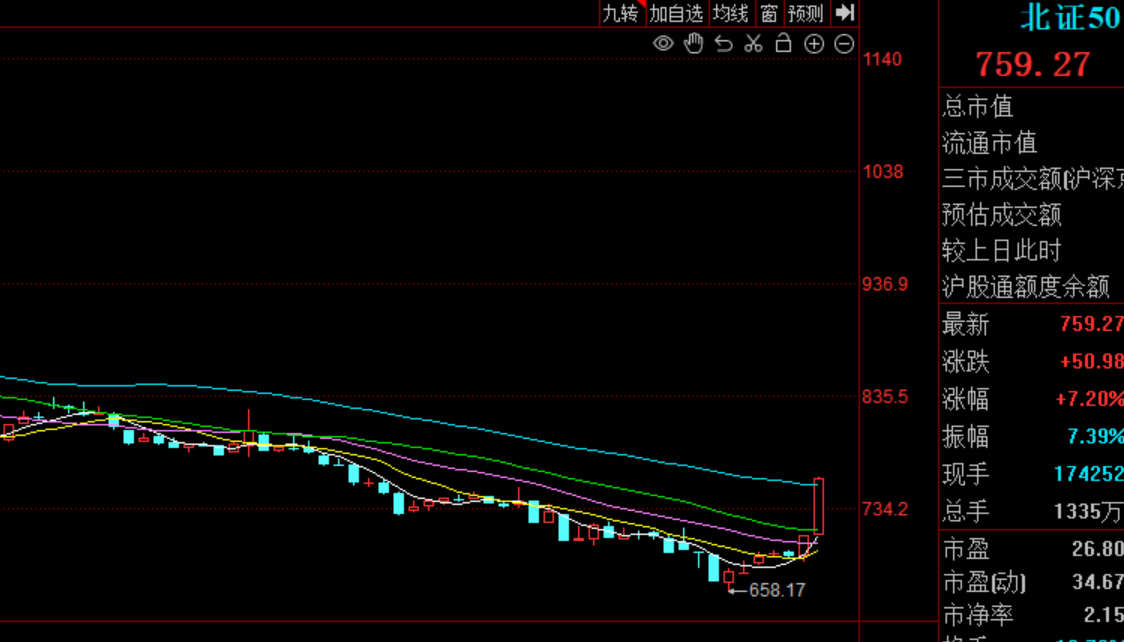The image size is (1124, 642).
Task: Select the hand pan tool
Action: click(693, 43)
